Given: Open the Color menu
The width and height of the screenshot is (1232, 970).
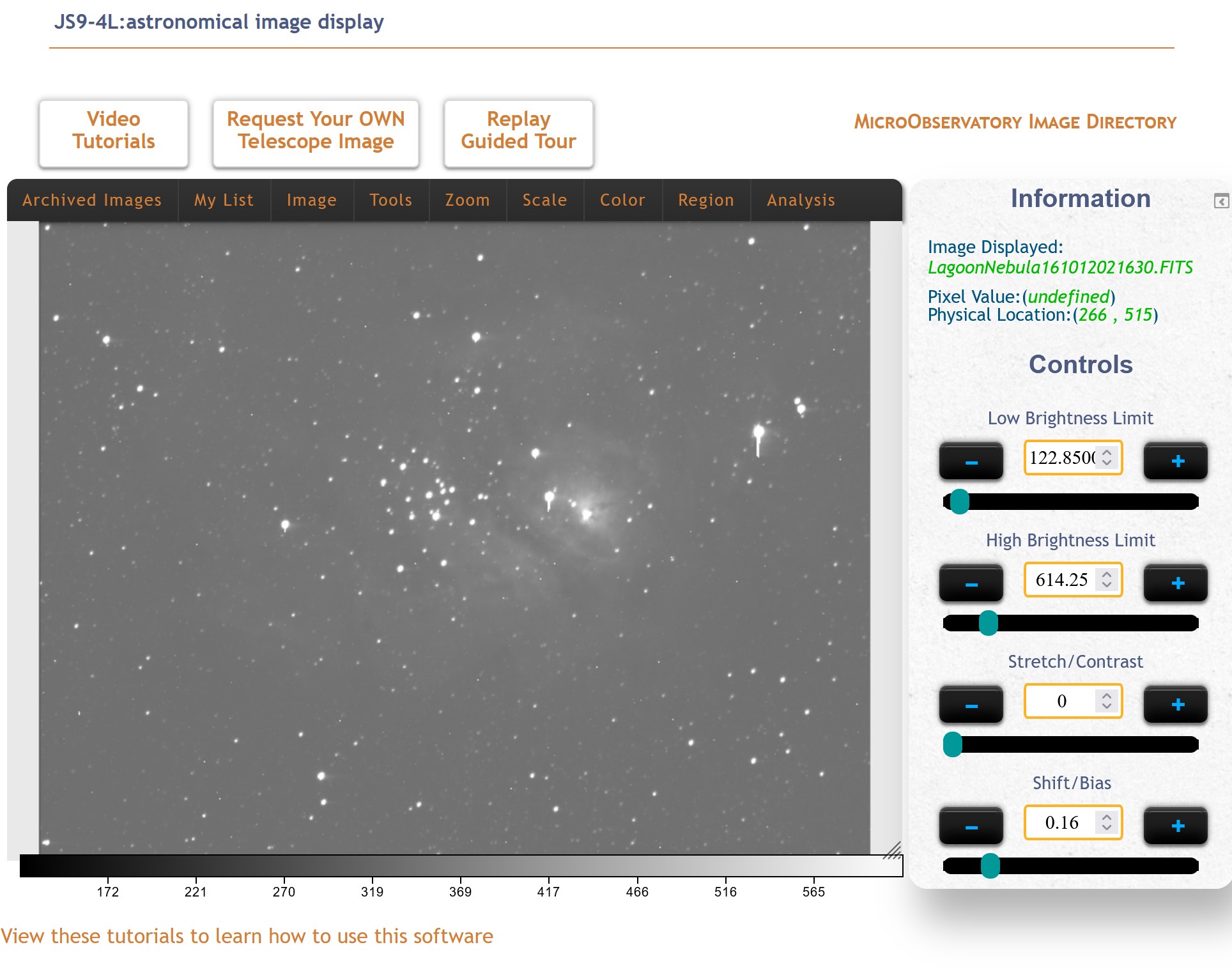Looking at the screenshot, I should pyautogui.click(x=622, y=200).
